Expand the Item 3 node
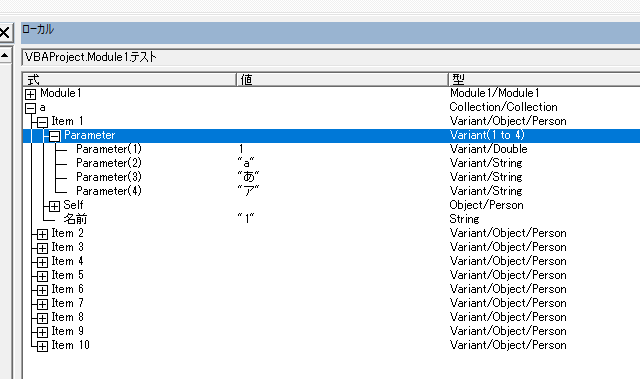The width and height of the screenshot is (640, 379). pos(42,248)
